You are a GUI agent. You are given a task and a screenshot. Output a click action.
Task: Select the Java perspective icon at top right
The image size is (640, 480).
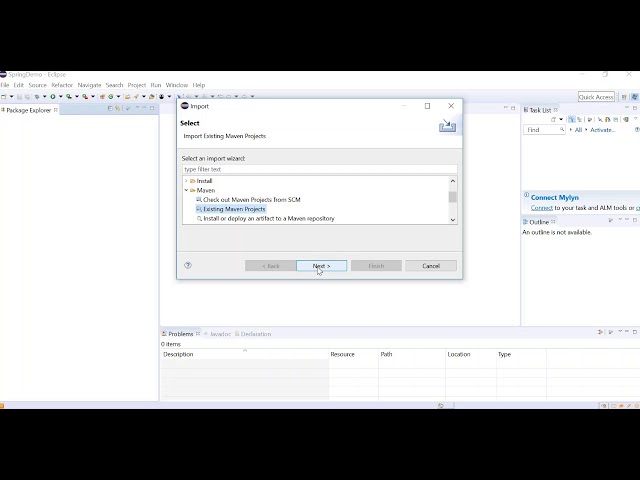[635, 97]
